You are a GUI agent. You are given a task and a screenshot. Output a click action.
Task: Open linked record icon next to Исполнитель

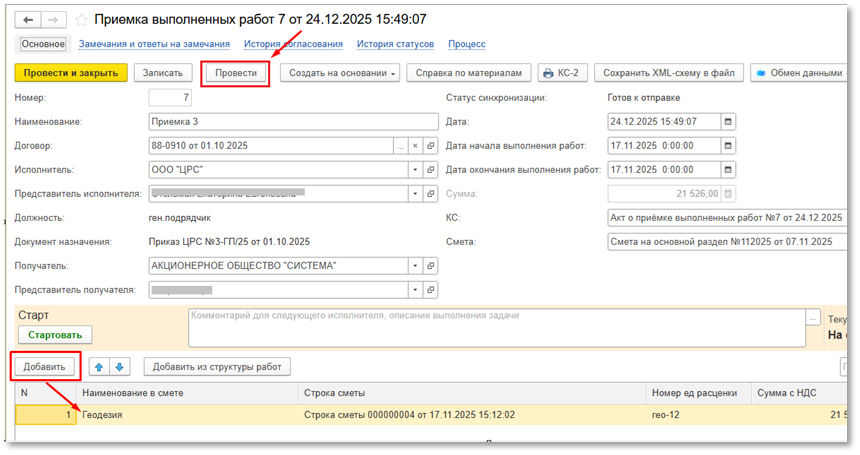(431, 170)
